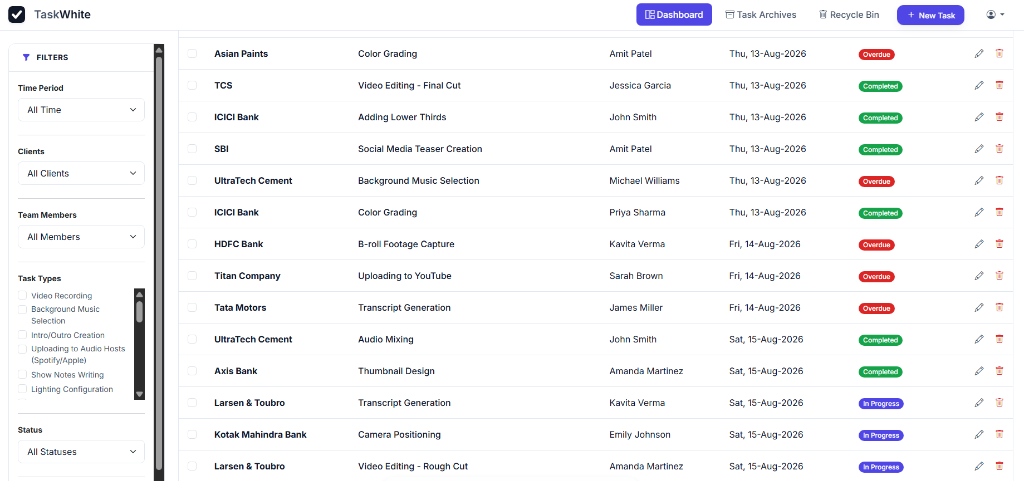Click the TaskWhite brand name

pos(63,14)
